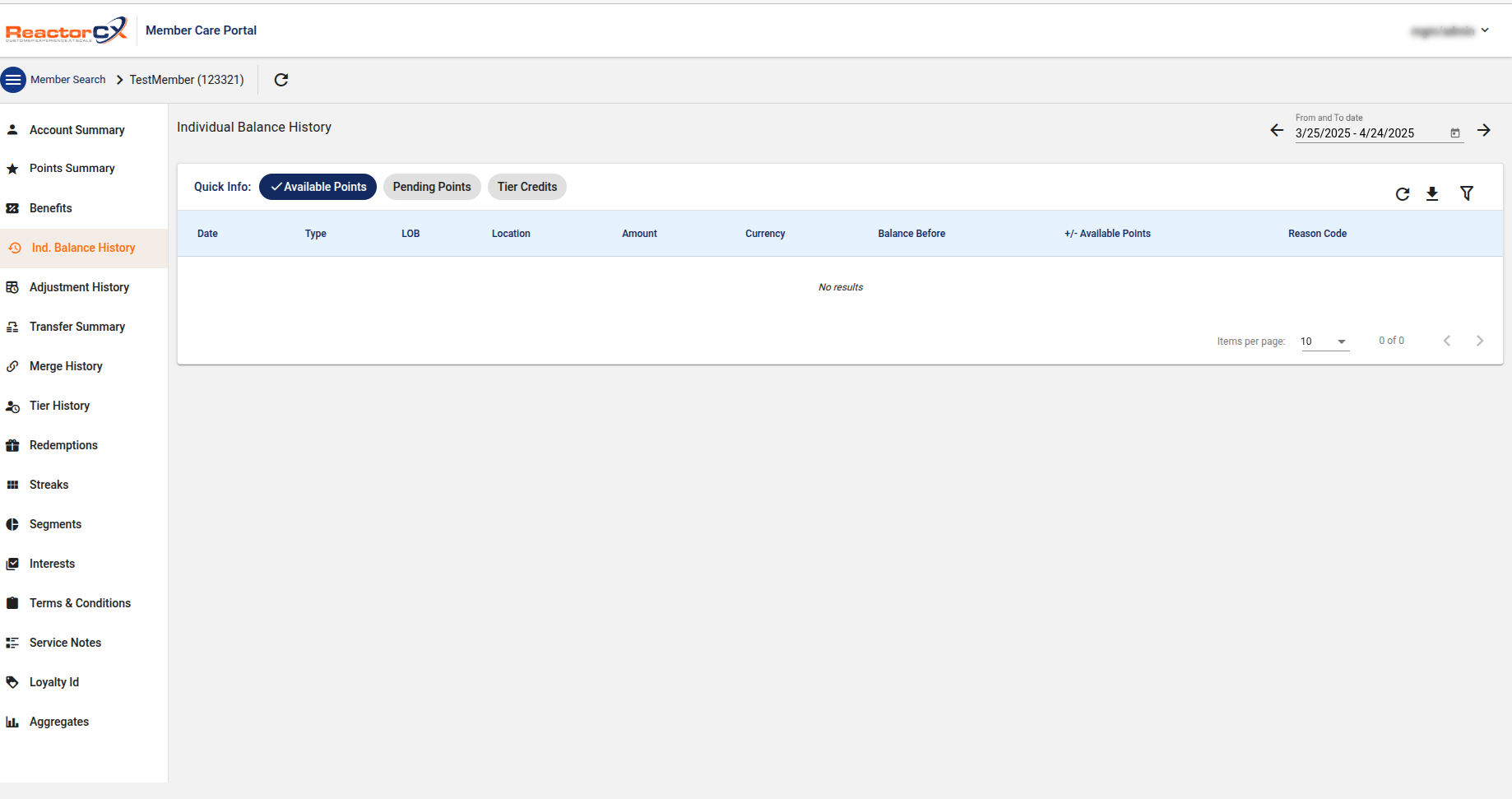Toggle the Available Points chip

click(x=318, y=187)
